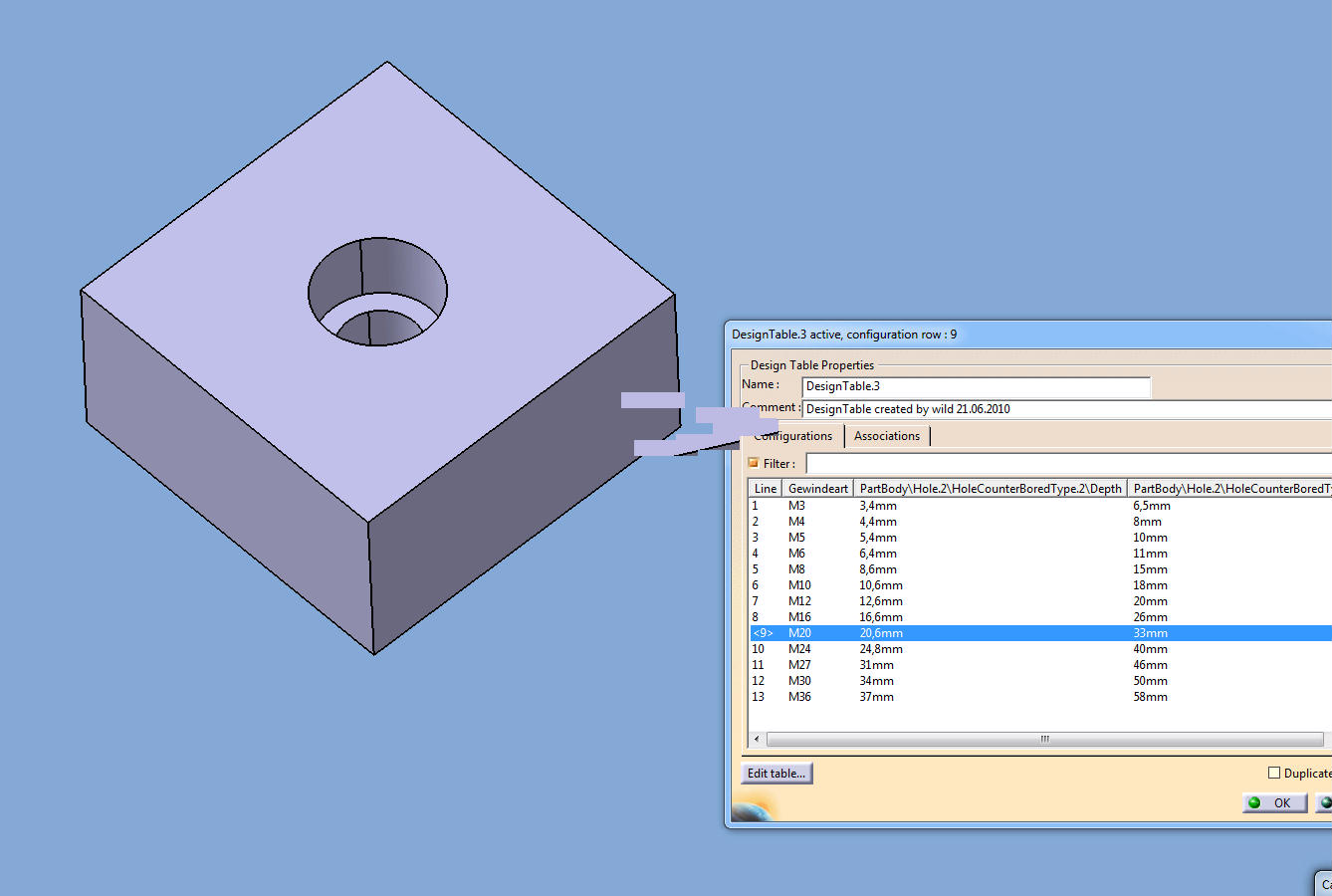Select the active row M20

1040,633
